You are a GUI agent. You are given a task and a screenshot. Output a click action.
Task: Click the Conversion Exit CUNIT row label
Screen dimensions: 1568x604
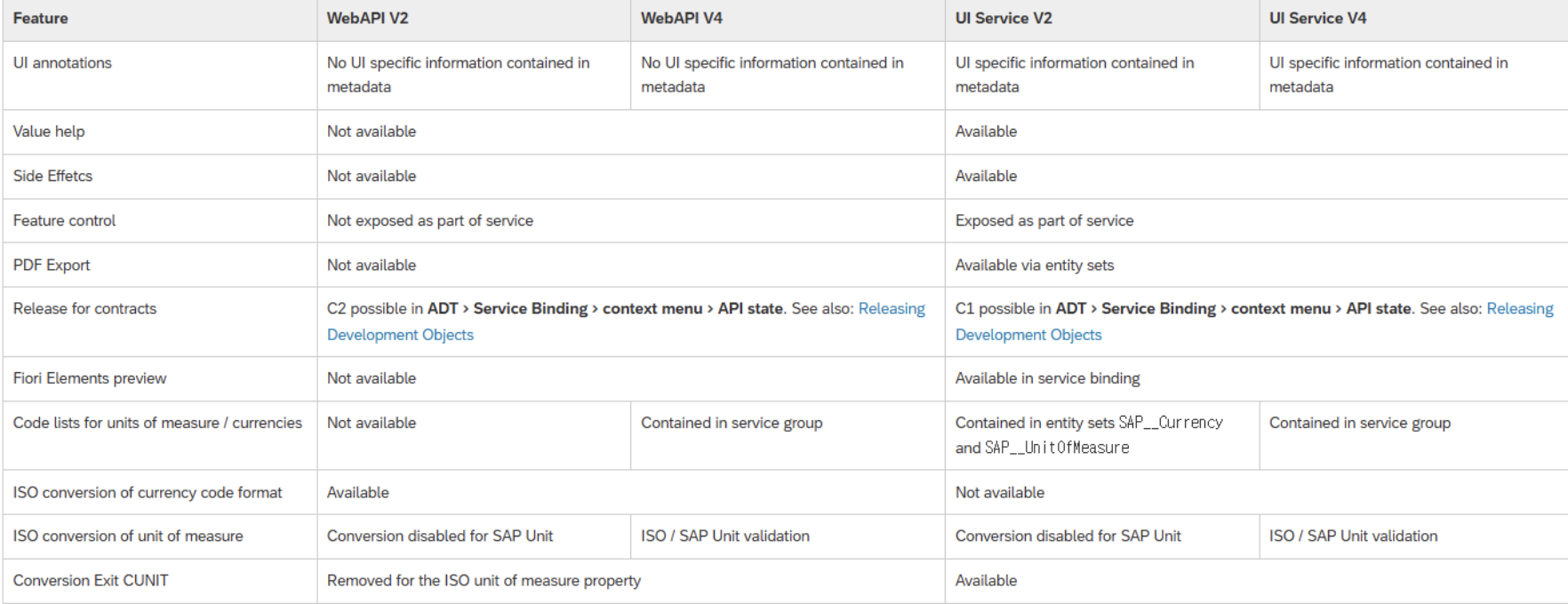click(91, 580)
